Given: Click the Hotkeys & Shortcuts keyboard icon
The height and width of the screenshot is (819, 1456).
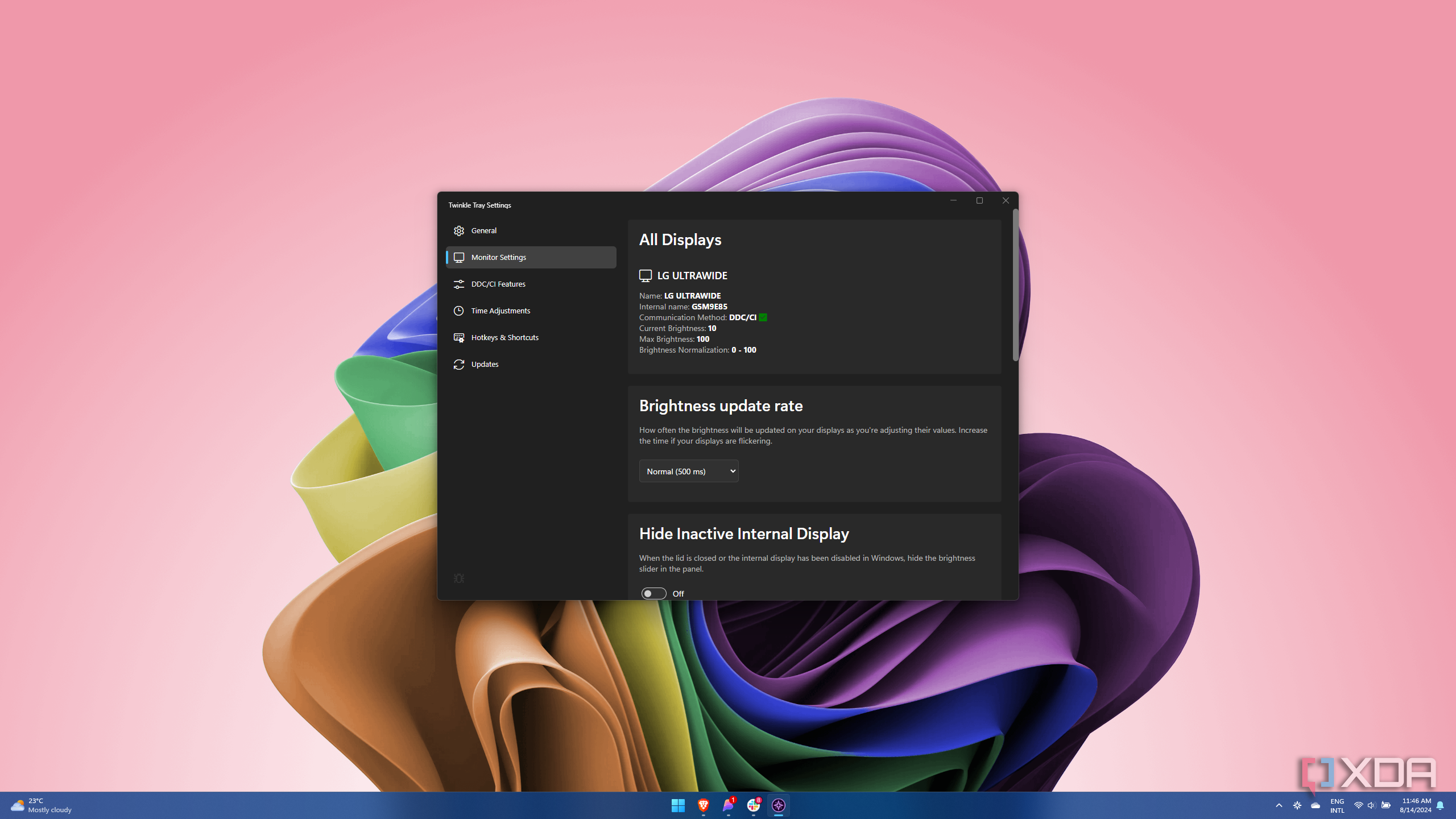Looking at the screenshot, I should [458, 337].
